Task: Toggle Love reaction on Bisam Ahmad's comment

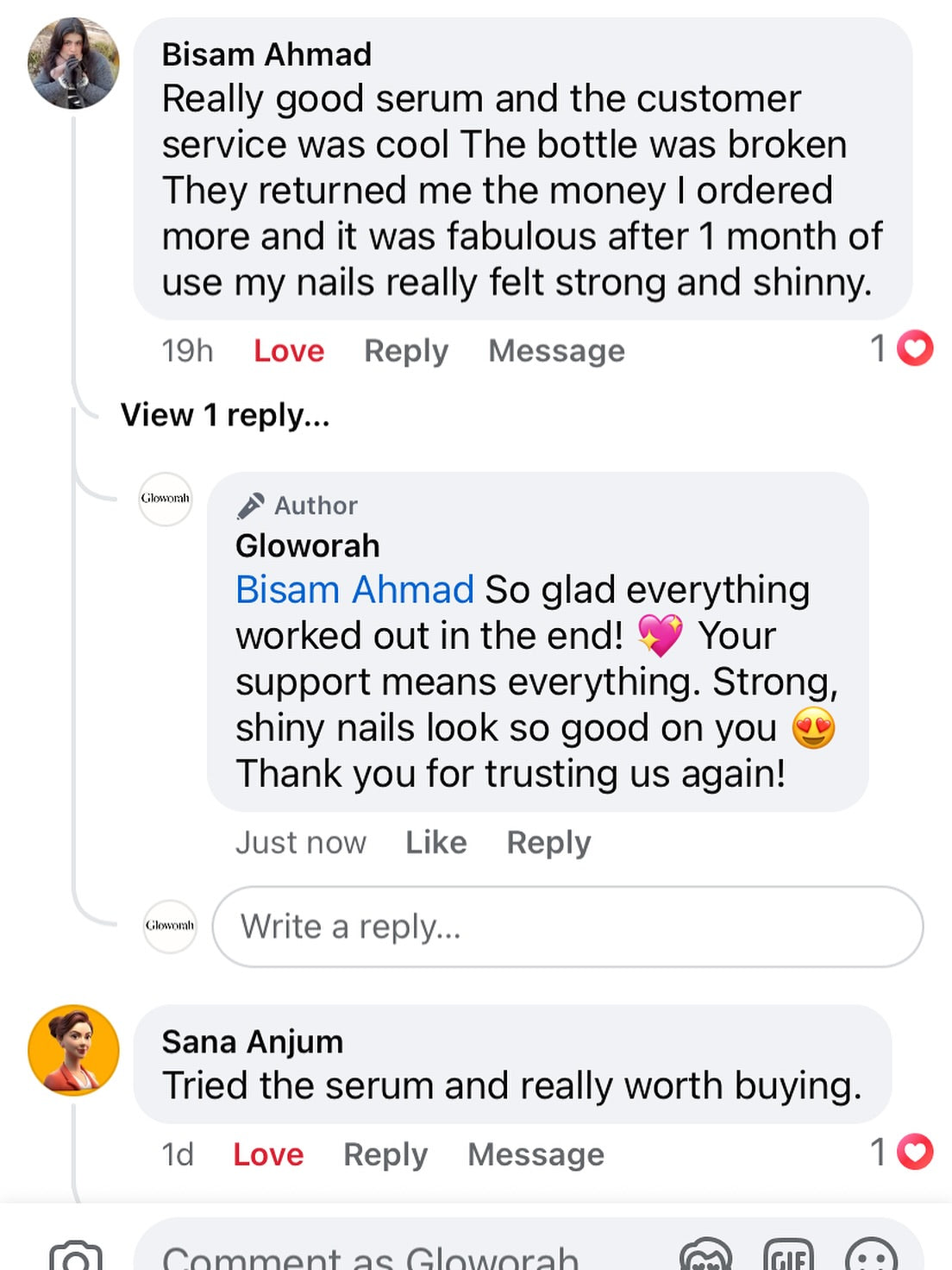Action: tap(289, 351)
